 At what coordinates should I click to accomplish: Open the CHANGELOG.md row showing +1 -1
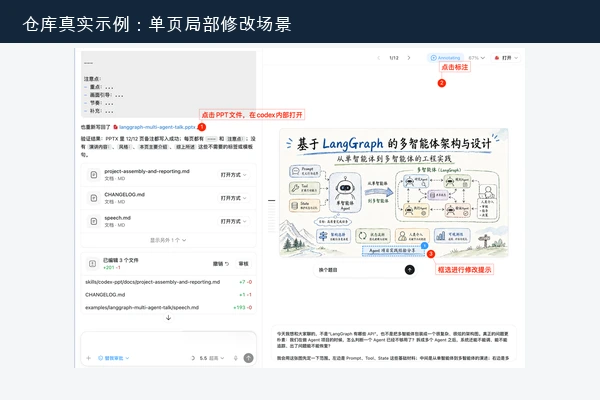tap(168, 295)
